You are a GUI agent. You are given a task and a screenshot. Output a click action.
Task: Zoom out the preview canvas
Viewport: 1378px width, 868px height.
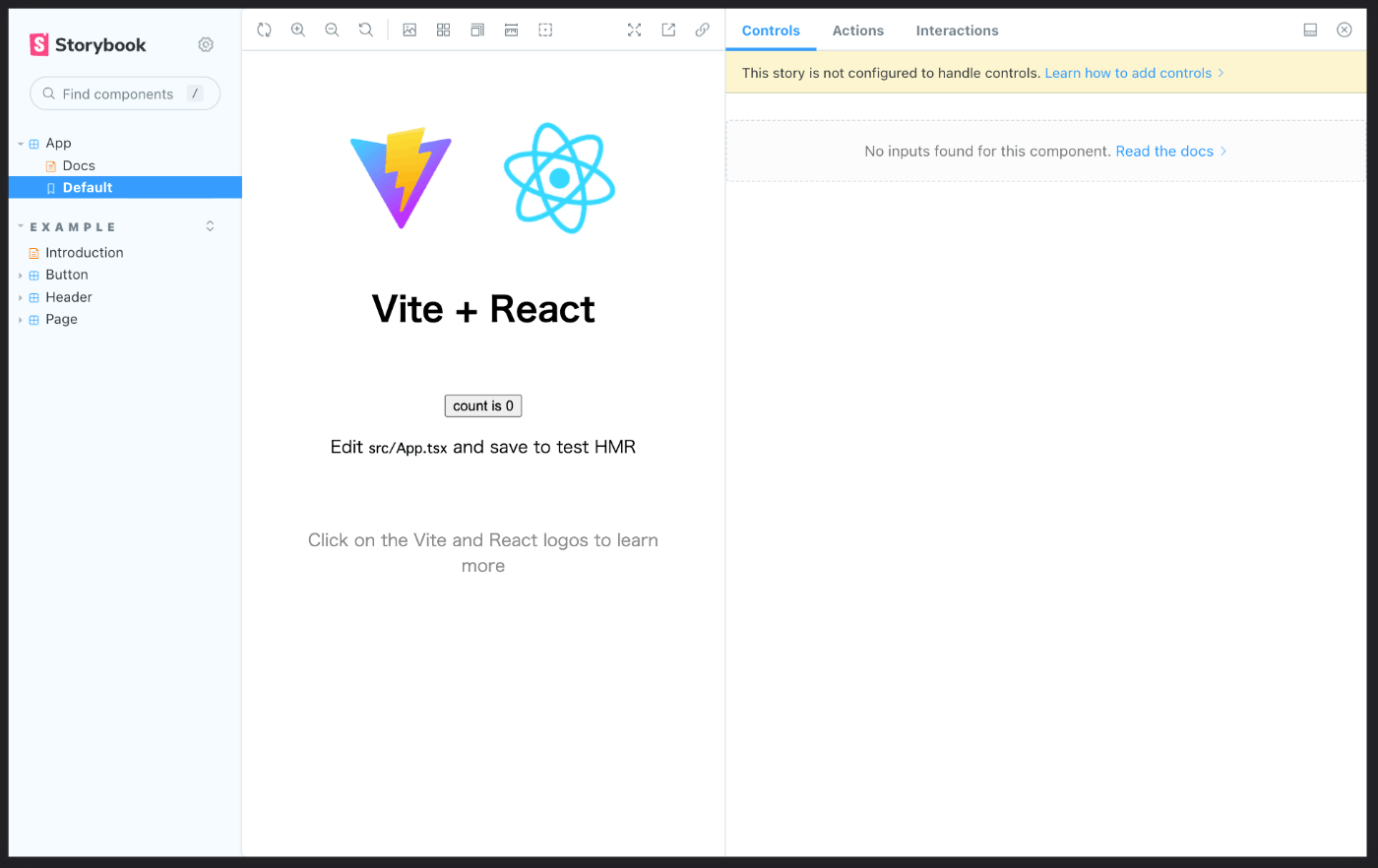click(332, 31)
